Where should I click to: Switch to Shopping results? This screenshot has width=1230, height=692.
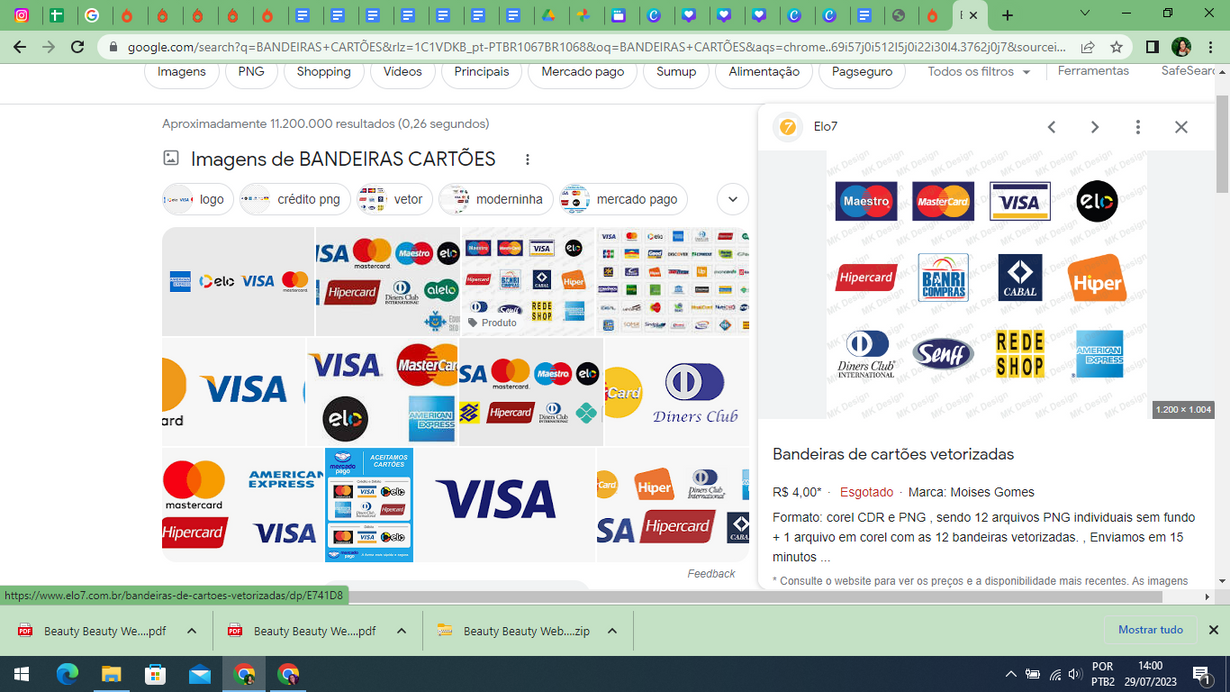(324, 72)
